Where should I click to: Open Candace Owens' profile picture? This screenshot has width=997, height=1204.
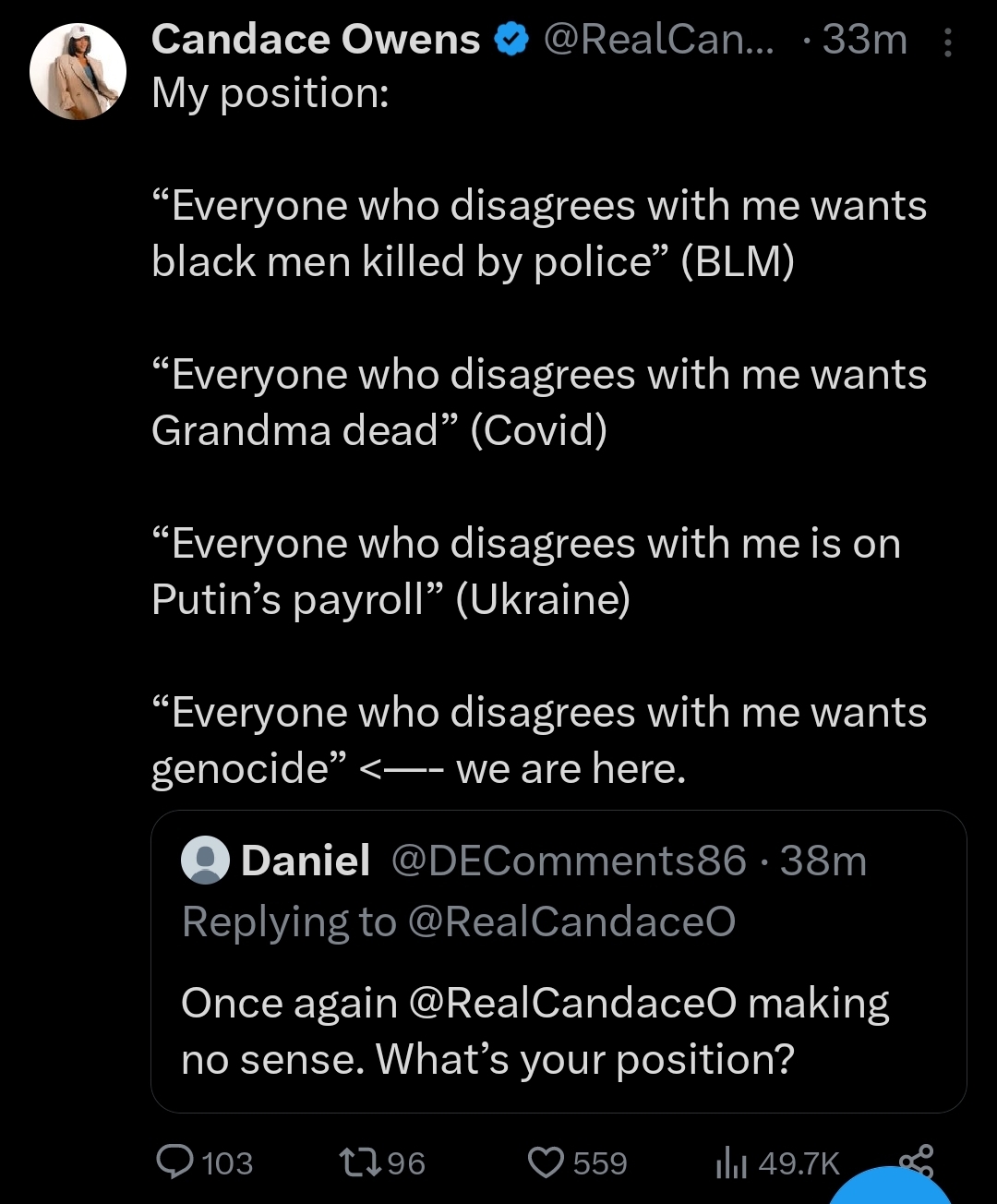click(78, 71)
